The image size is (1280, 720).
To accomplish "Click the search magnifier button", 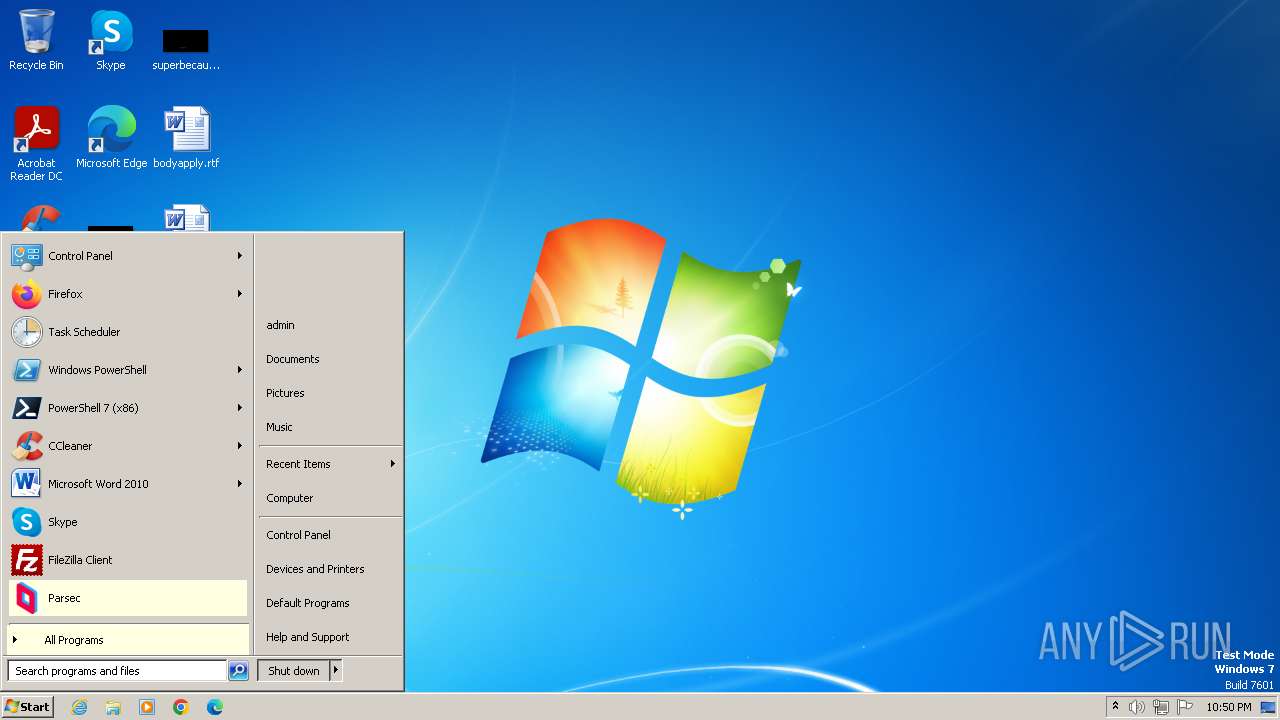I will click(x=238, y=671).
